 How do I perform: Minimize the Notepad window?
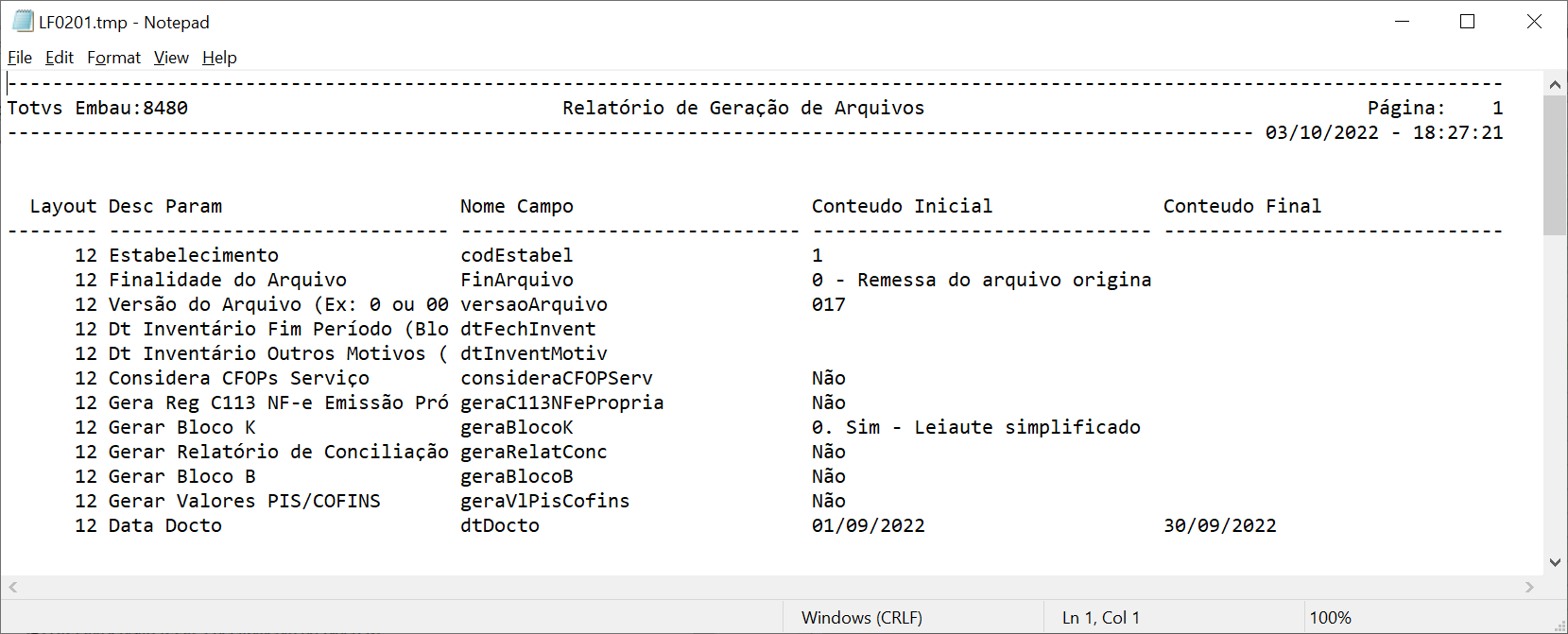pyautogui.click(x=1403, y=22)
